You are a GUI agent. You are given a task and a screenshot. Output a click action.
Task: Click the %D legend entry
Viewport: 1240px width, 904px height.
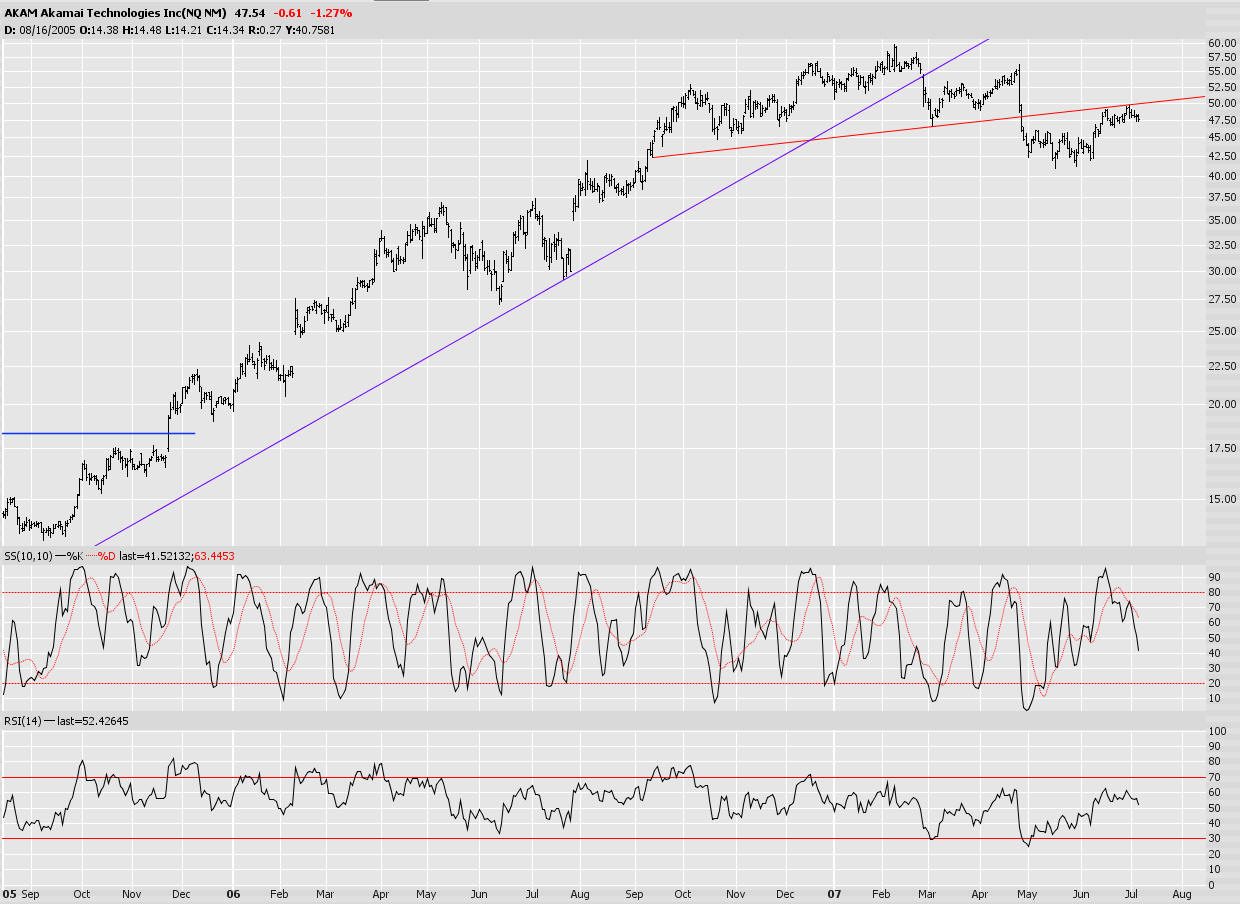(107, 555)
